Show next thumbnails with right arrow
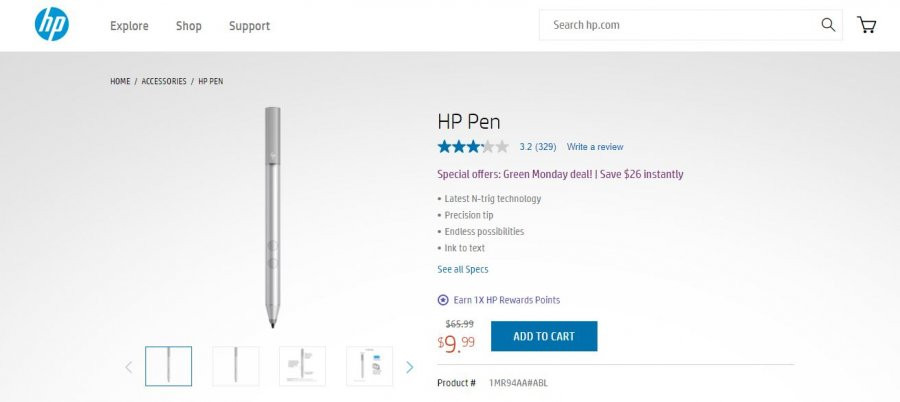 (409, 367)
